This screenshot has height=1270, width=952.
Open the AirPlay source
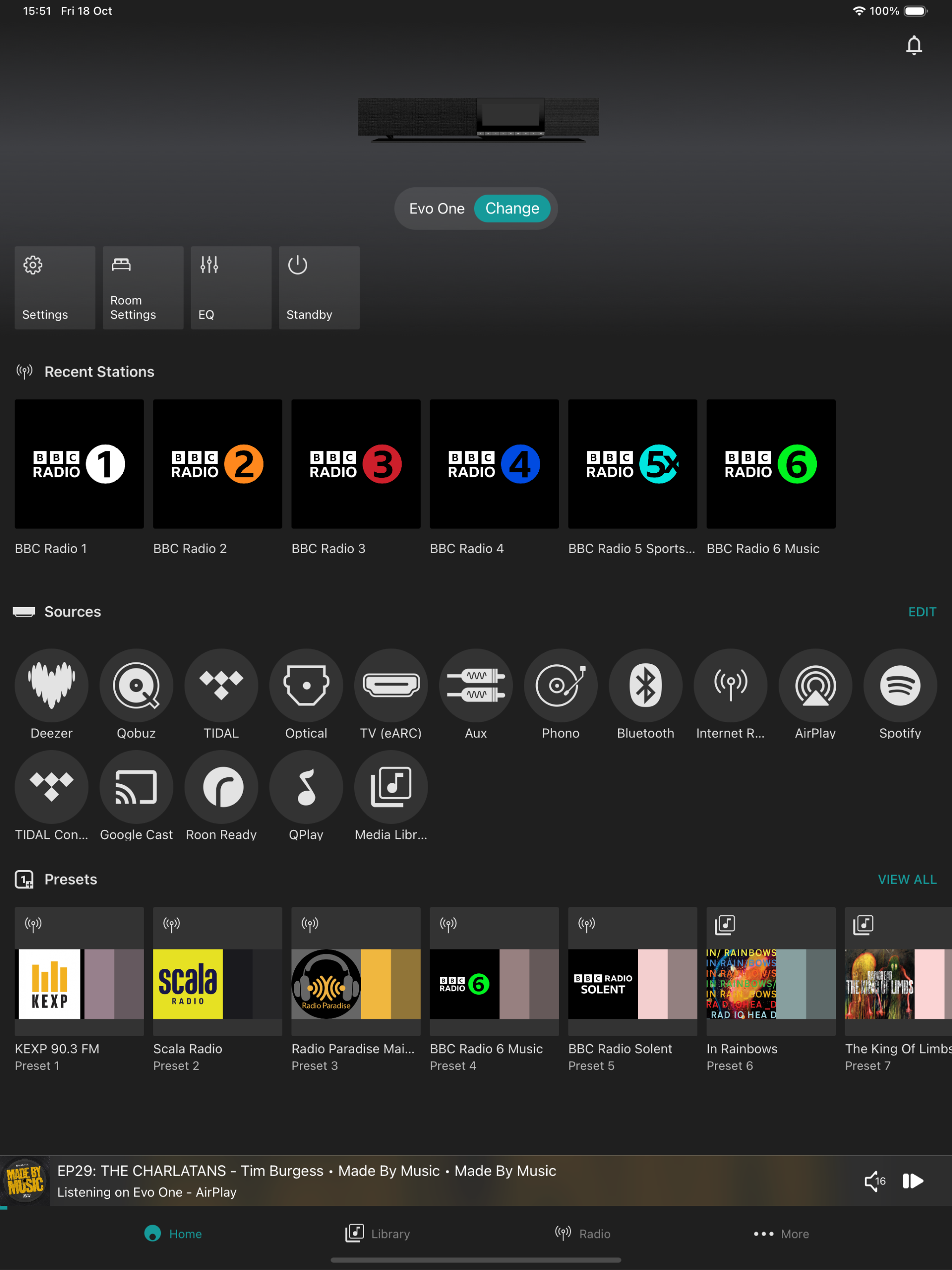tap(815, 685)
